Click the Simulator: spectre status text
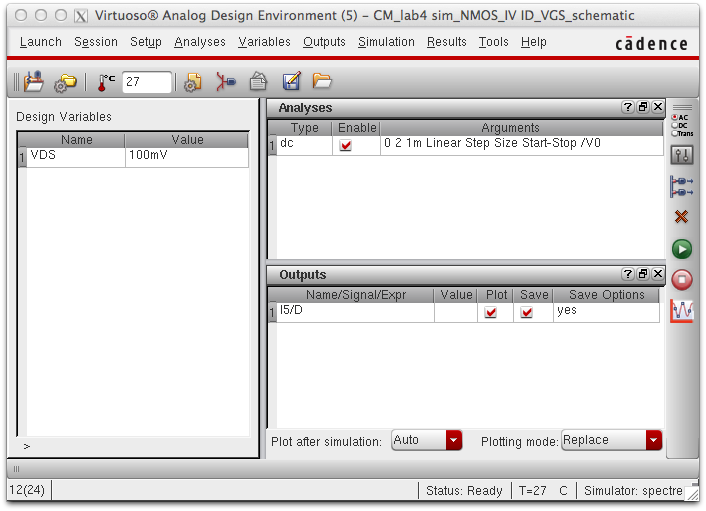Screen dimensions: 706x511 coord(633,490)
